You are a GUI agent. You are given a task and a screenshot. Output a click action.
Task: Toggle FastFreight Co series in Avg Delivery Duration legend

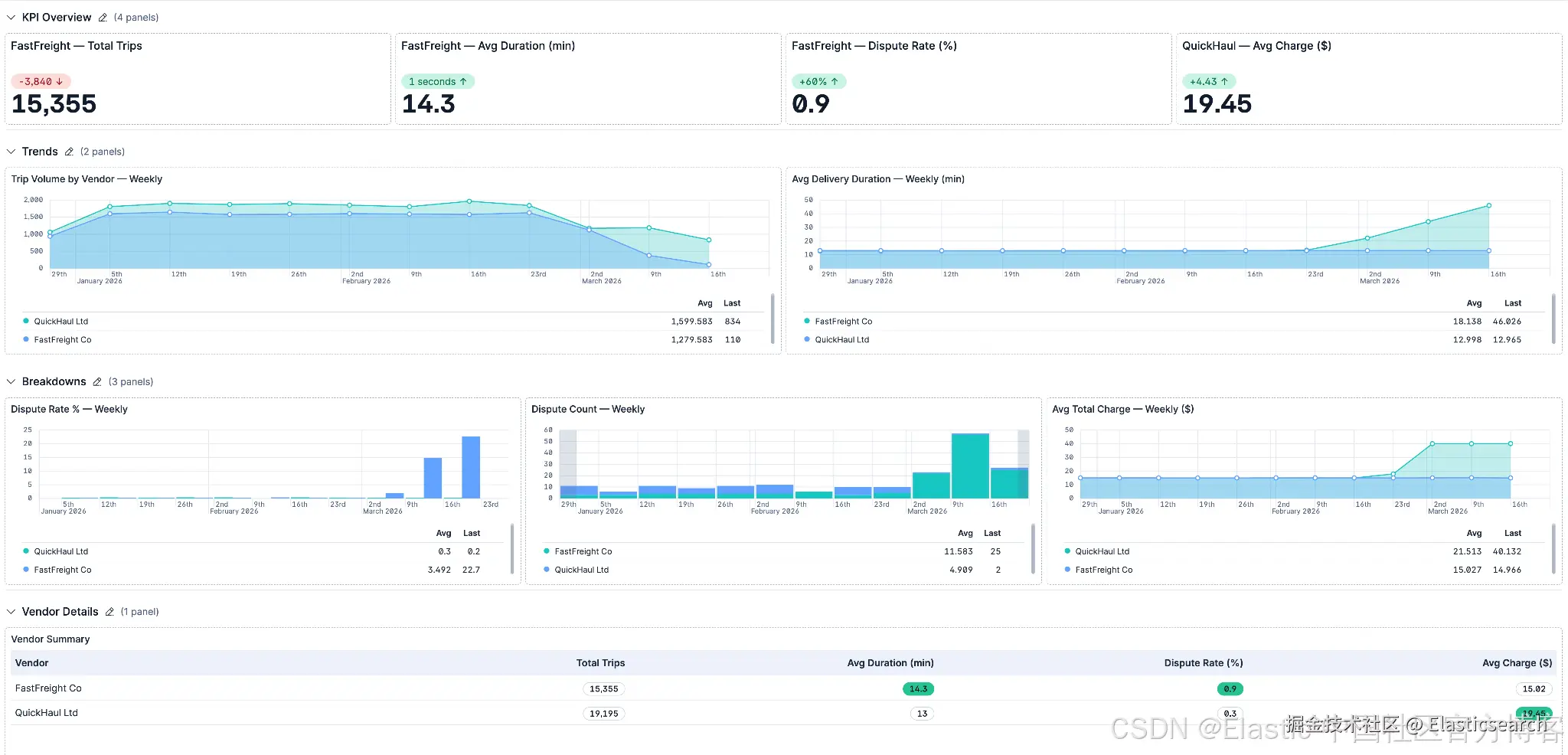coord(843,322)
